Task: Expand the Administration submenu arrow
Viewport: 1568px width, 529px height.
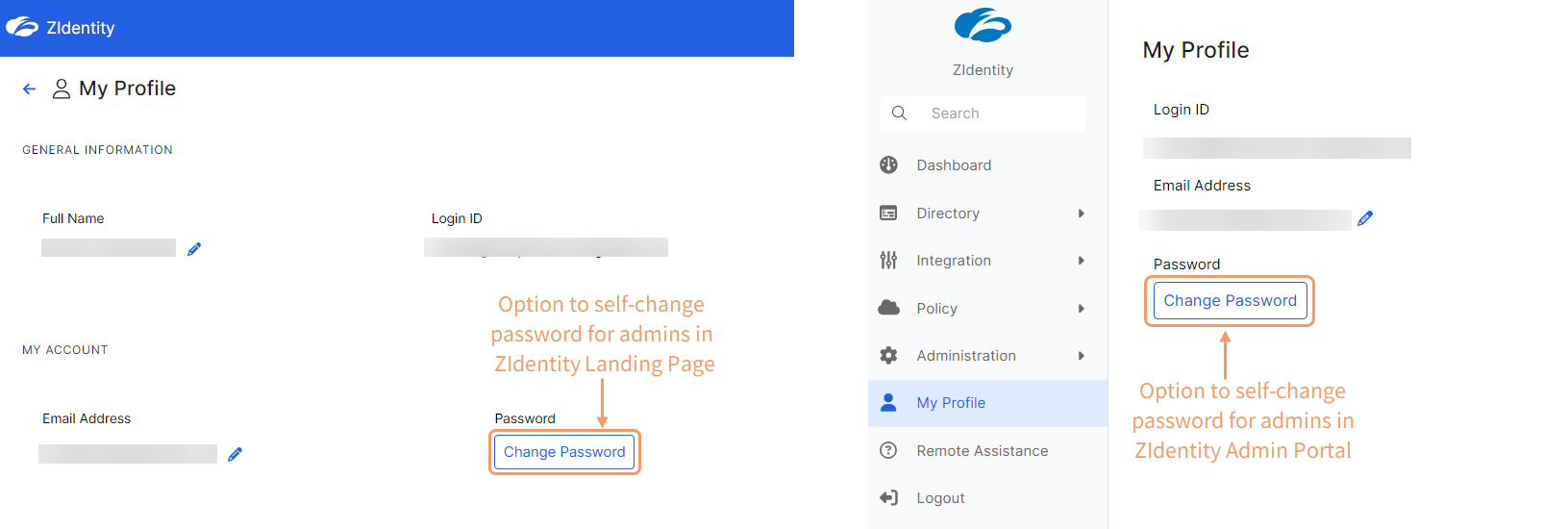Action: tap(1082, 356)
